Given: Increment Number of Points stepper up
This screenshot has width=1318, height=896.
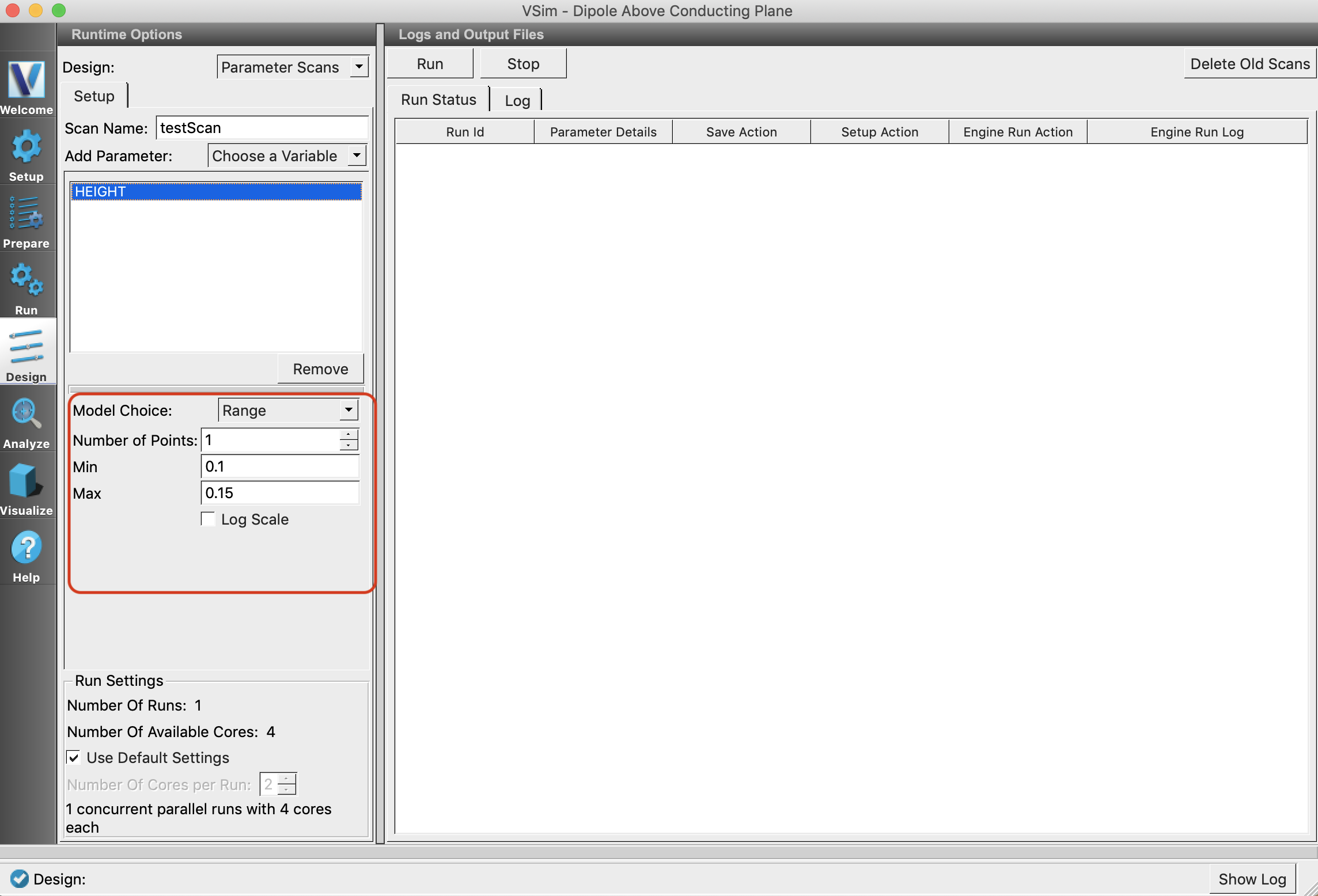Looking at the screenshot, I should (x=349, y=434).
